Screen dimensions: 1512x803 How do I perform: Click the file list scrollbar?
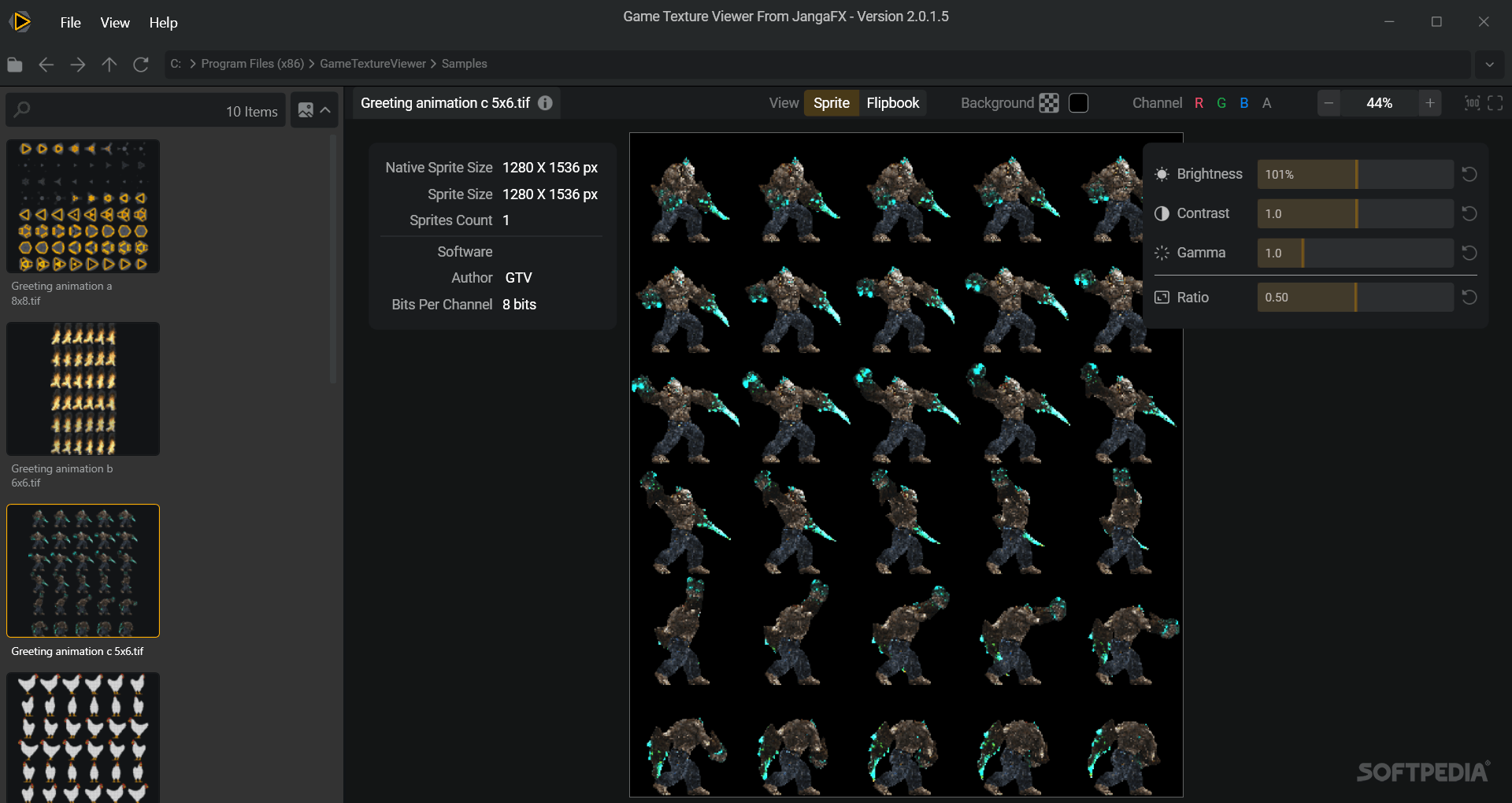pyautogui.click(x=333, y=260)
